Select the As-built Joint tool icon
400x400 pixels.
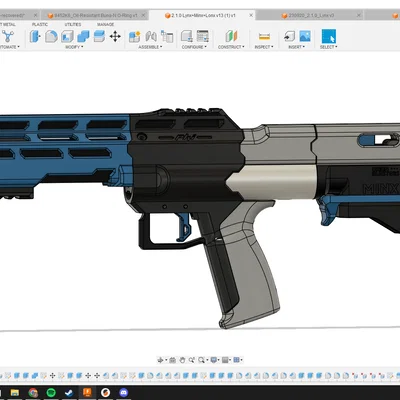click(x=167, y=36)
